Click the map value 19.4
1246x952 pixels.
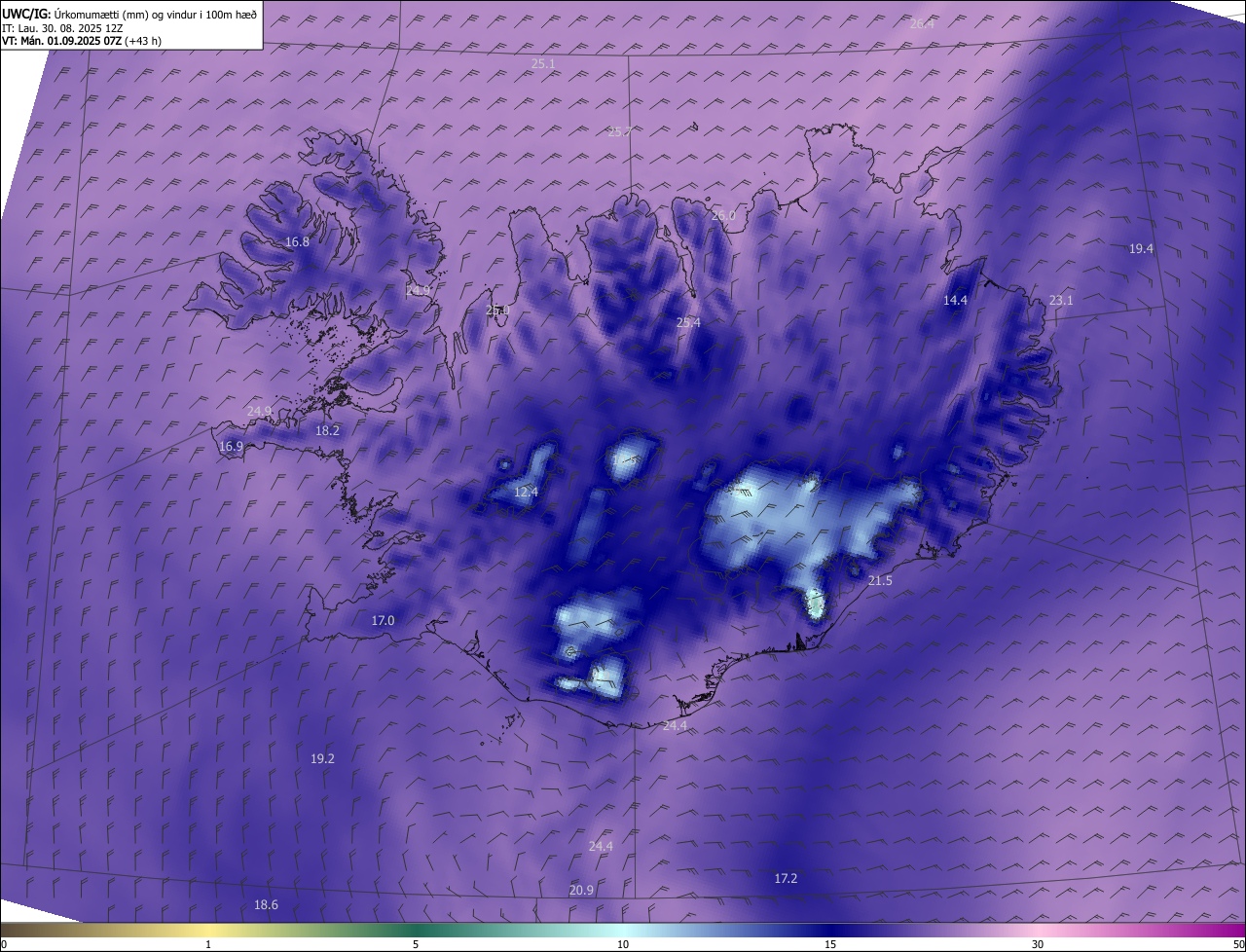[x=1141, y=249]
